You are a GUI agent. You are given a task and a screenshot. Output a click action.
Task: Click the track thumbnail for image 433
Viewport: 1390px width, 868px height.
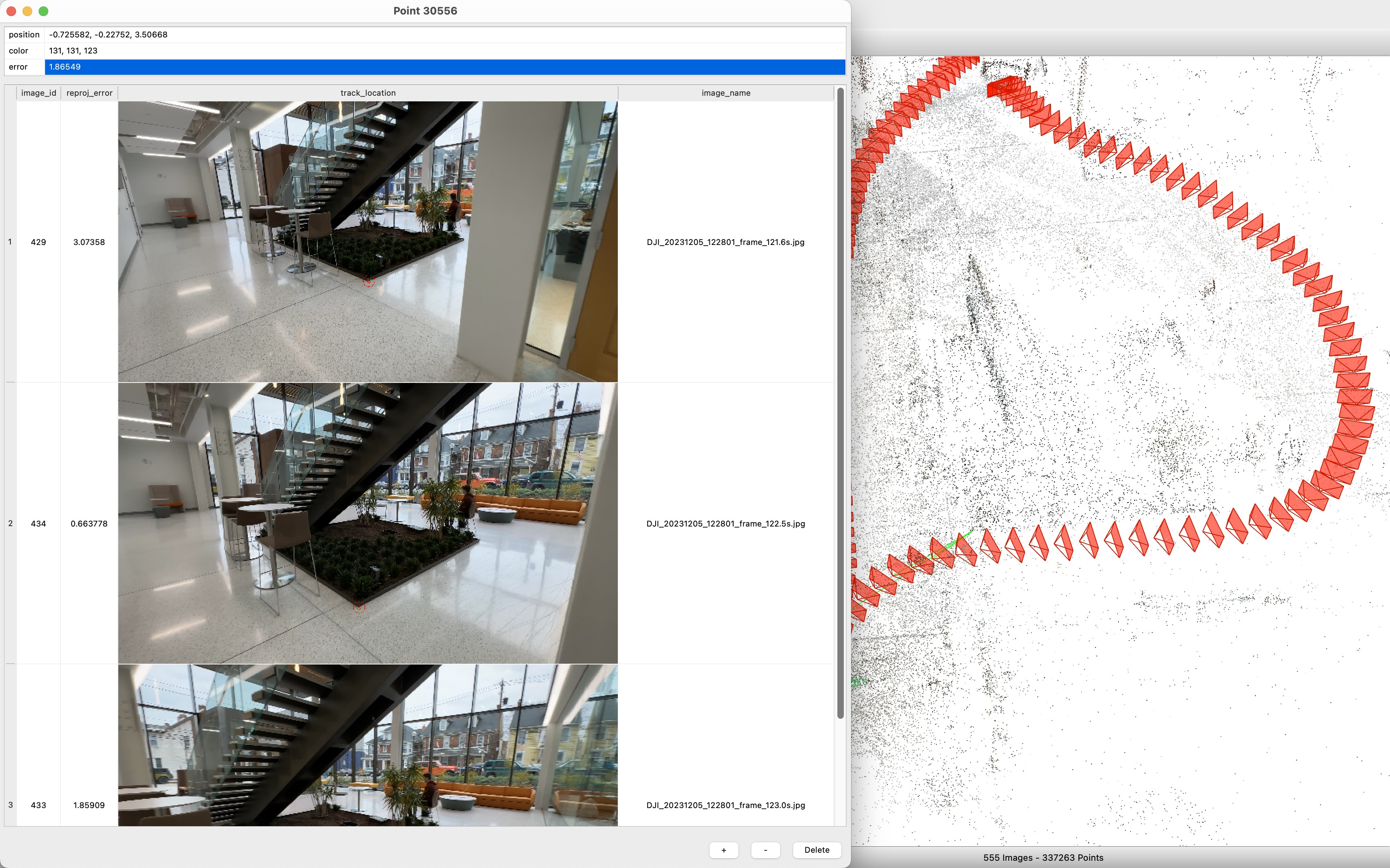(368, 745)
